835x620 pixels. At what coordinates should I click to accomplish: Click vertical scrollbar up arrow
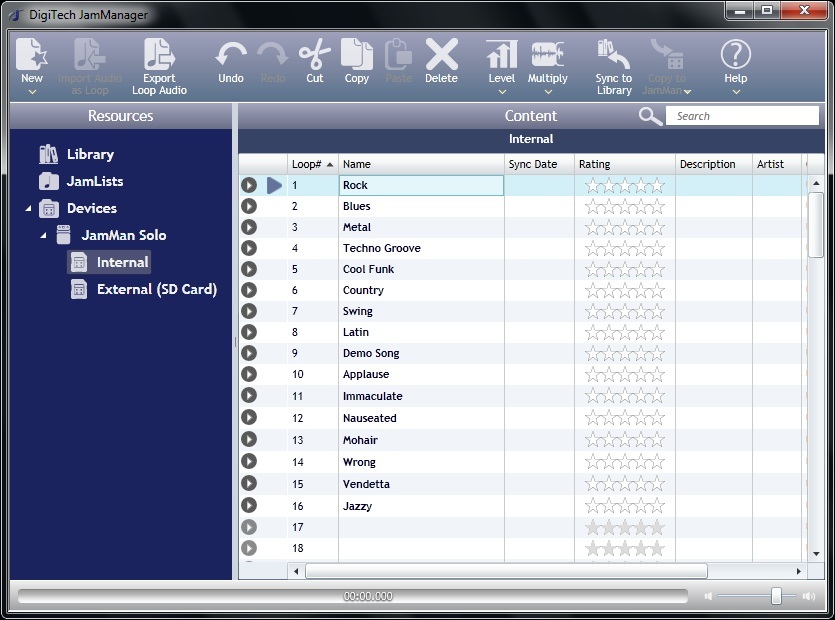coord(816,183)
